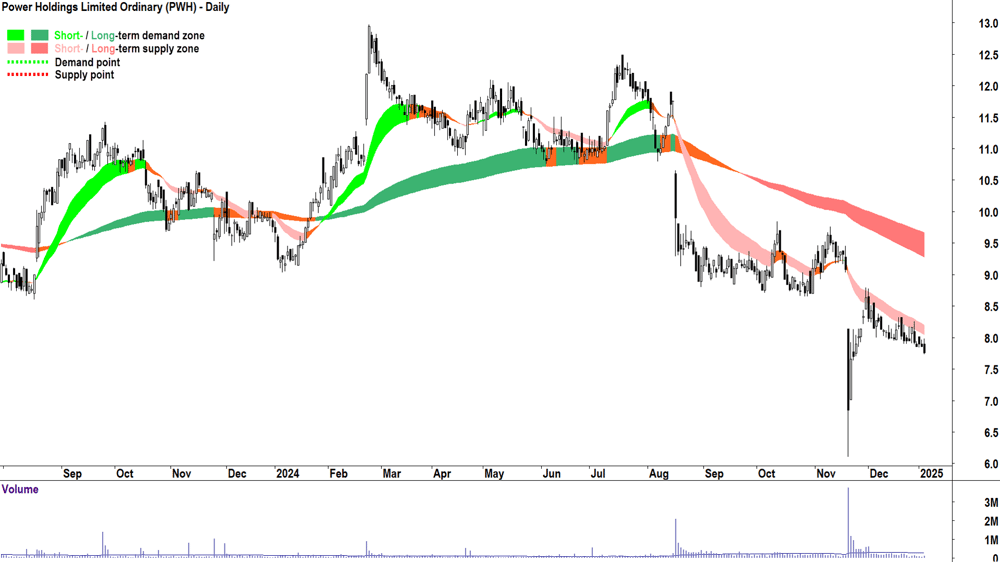Click the 12.5 price axis label
This screenshot has width=1000, height=562.
click(x=989, y=55)
